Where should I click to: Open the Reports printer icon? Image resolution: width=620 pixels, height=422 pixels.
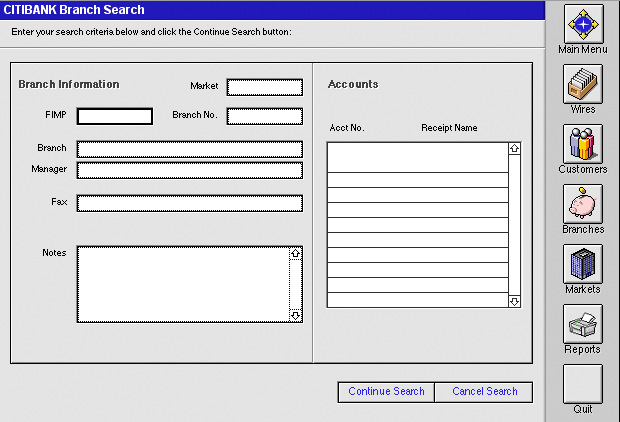click(583, 324)
